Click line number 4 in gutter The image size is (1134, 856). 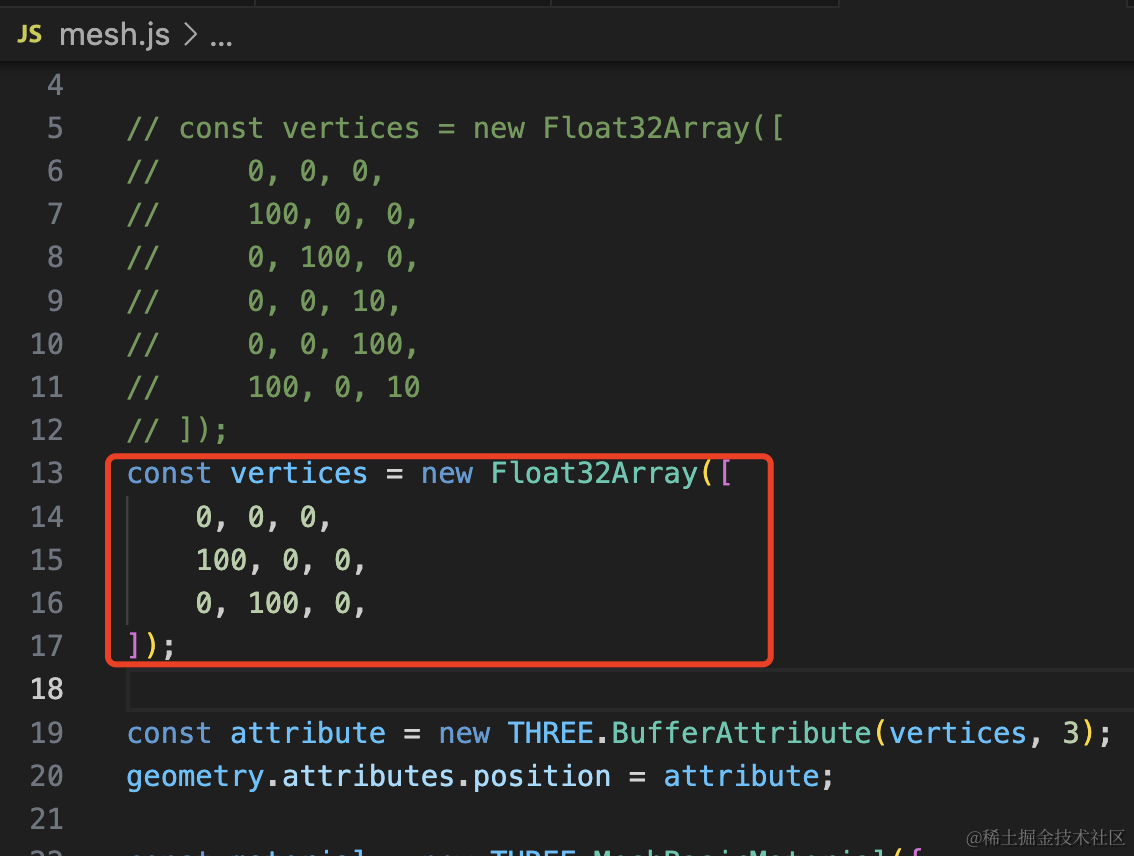pyautogui.click(x=55, y=85)
